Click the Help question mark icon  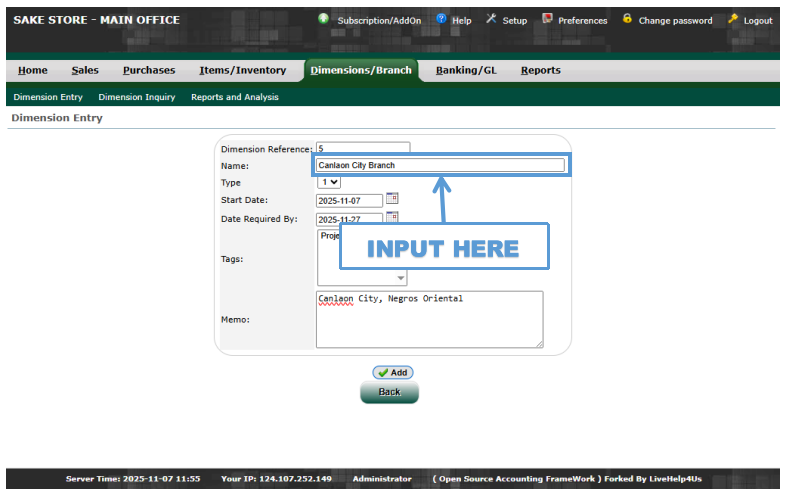(x=441, y=19)
